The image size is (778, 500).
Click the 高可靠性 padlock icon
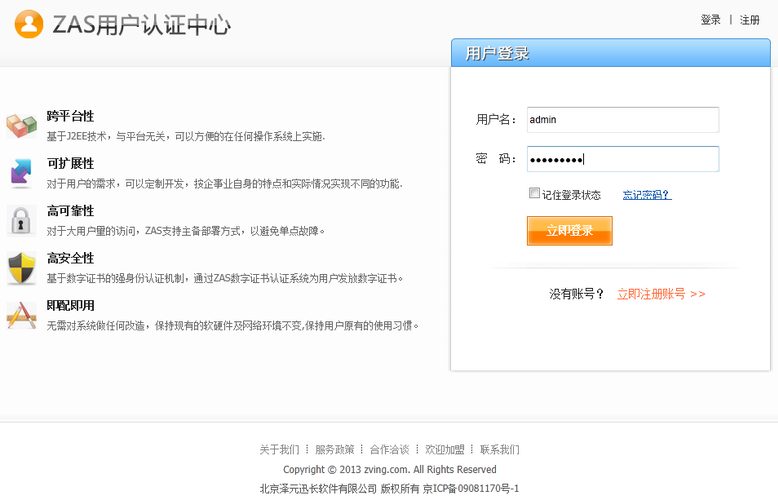tap(21, 221)
